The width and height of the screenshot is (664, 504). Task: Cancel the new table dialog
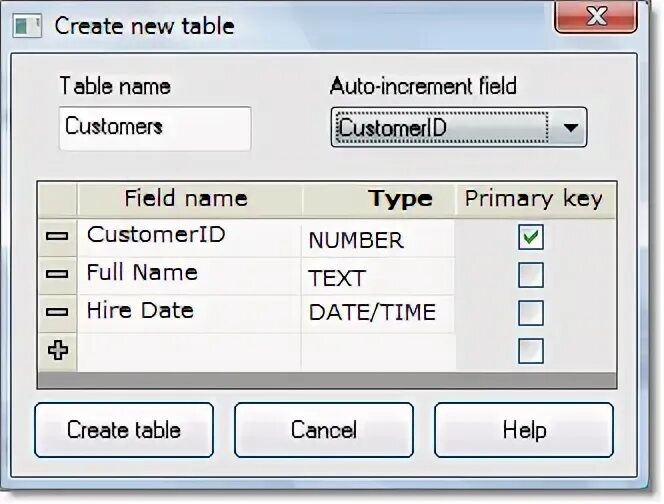[x=324, y=431]
